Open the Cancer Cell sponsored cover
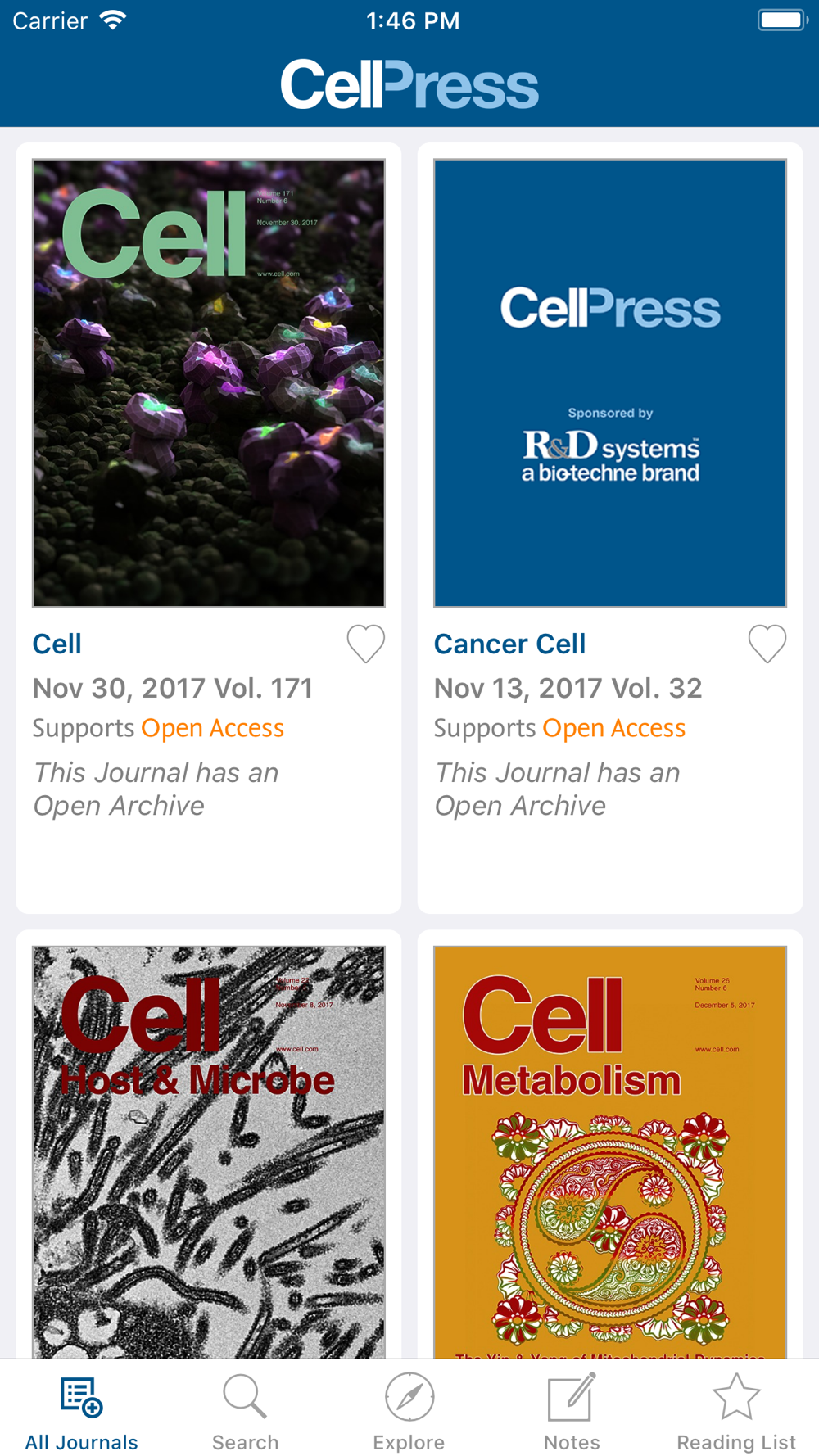 [x=610, y=383]
